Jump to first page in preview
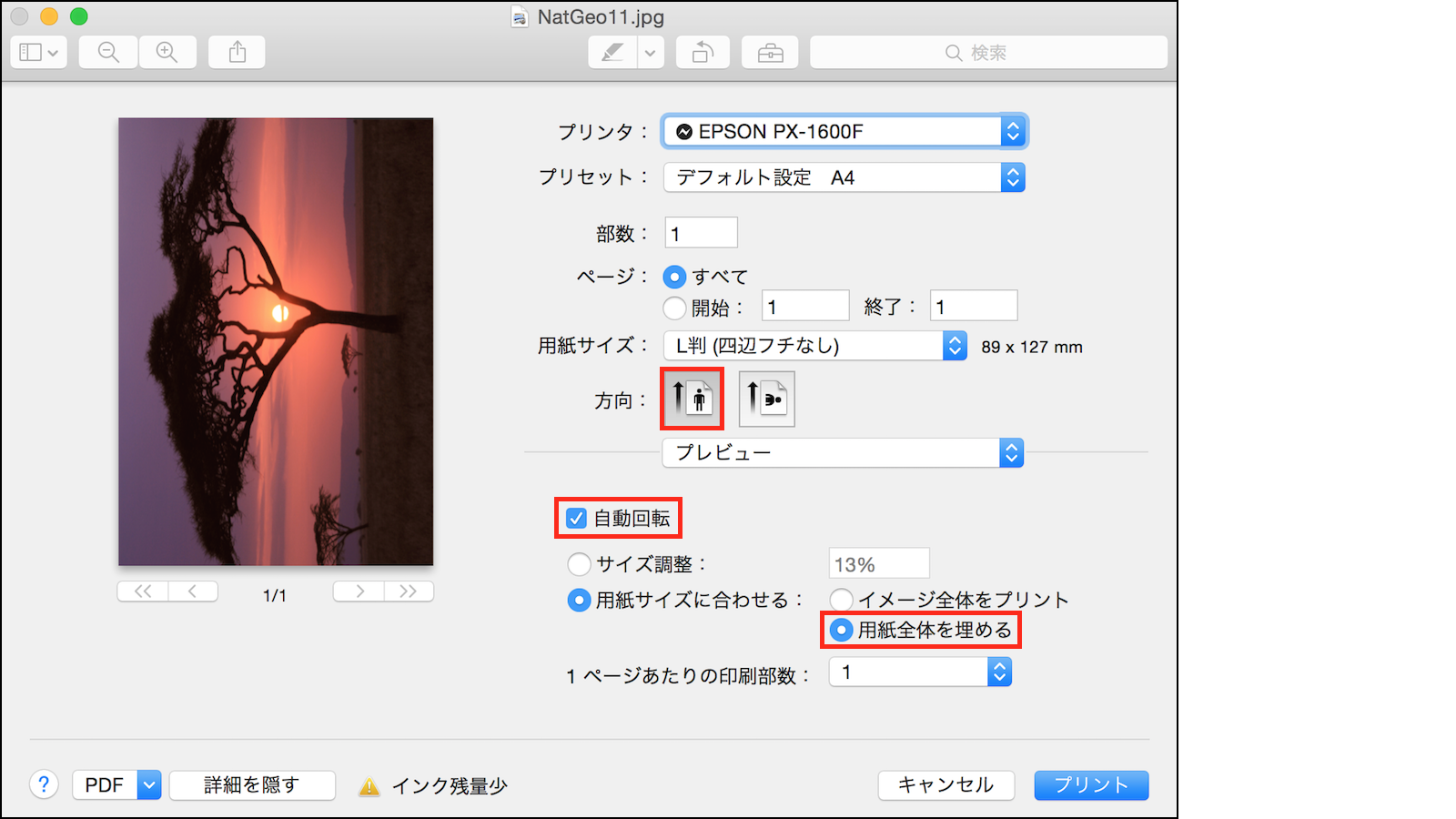Viewport: 1456px width, 819px height. [143, 591]
